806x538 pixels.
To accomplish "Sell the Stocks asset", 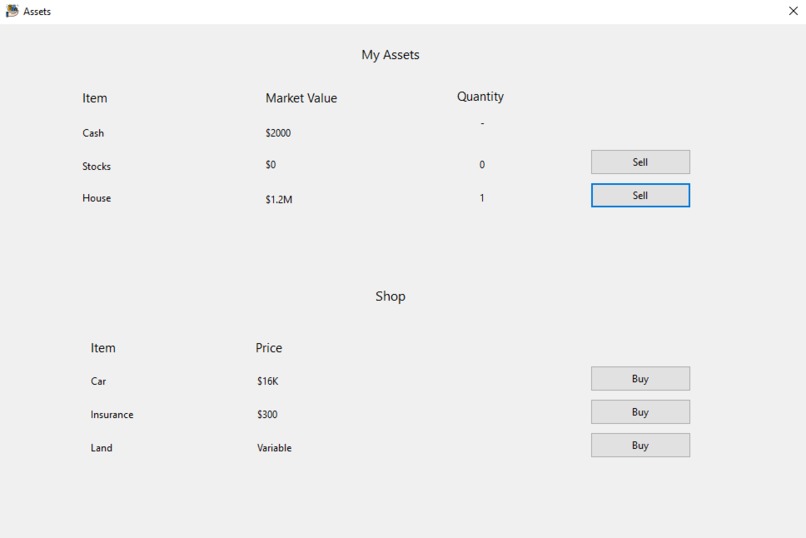I will tap(640, 162).
